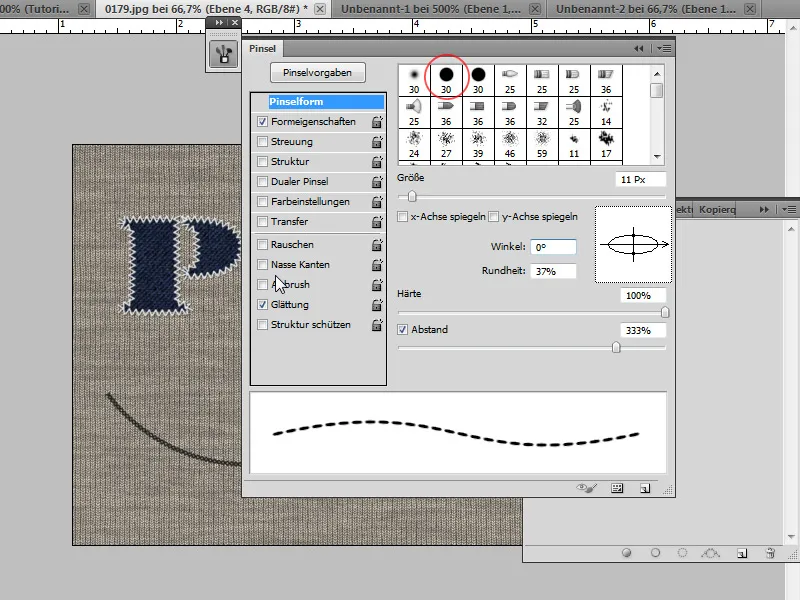
Task: Enable the Transfer checkbox
Action: point(262,221)
